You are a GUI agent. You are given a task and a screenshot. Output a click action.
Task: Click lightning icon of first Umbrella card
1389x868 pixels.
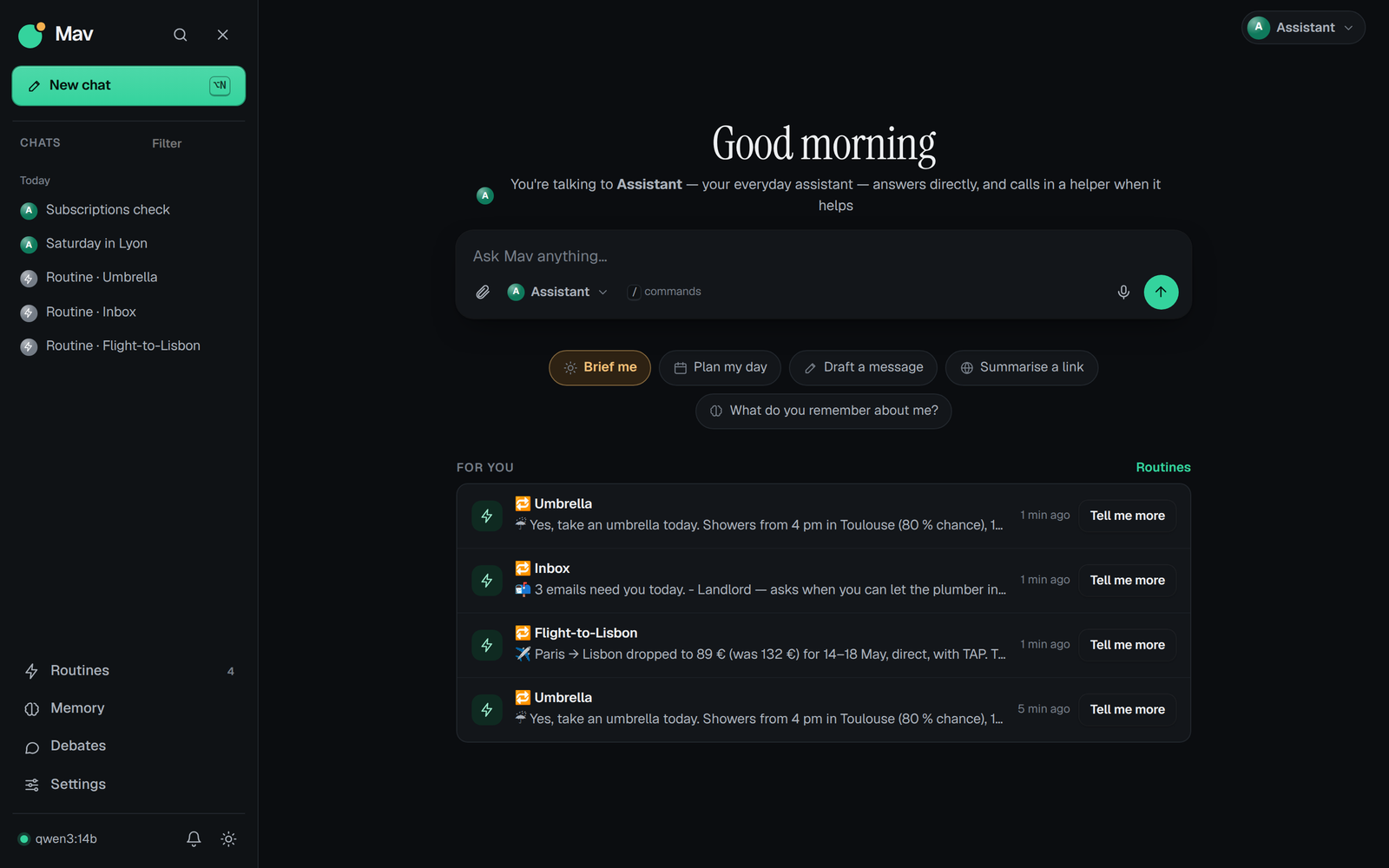tap(487, 516)
